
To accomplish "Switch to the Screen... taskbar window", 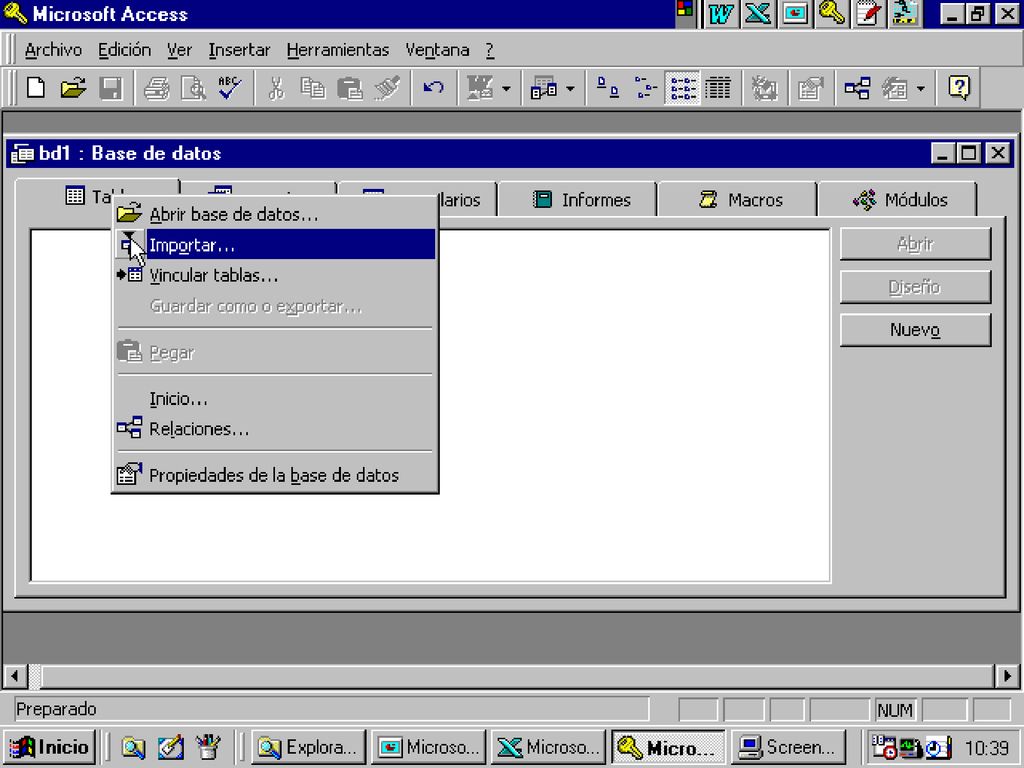I will tap(788, 747).
